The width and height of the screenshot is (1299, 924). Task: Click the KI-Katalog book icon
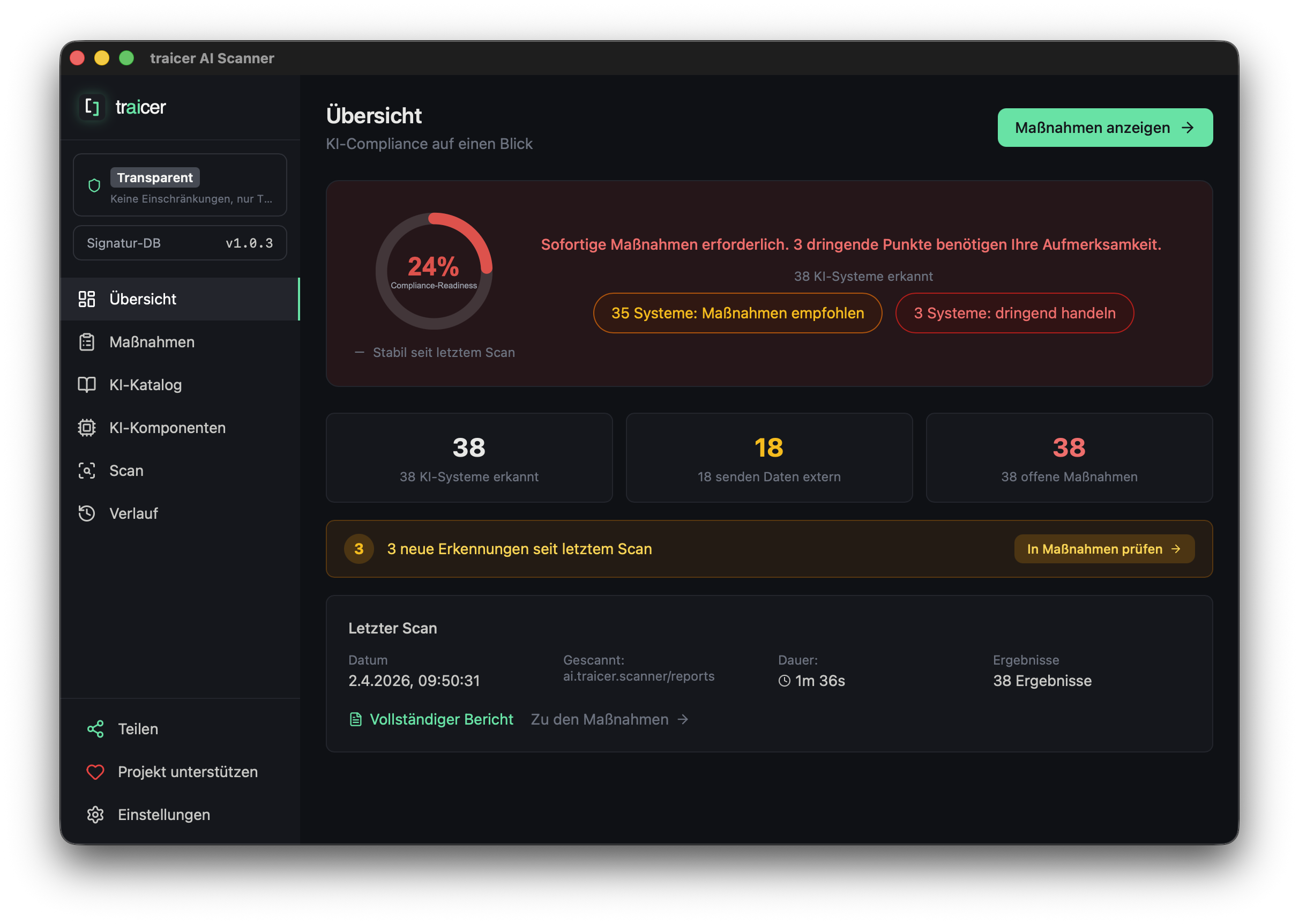(86, 385)
